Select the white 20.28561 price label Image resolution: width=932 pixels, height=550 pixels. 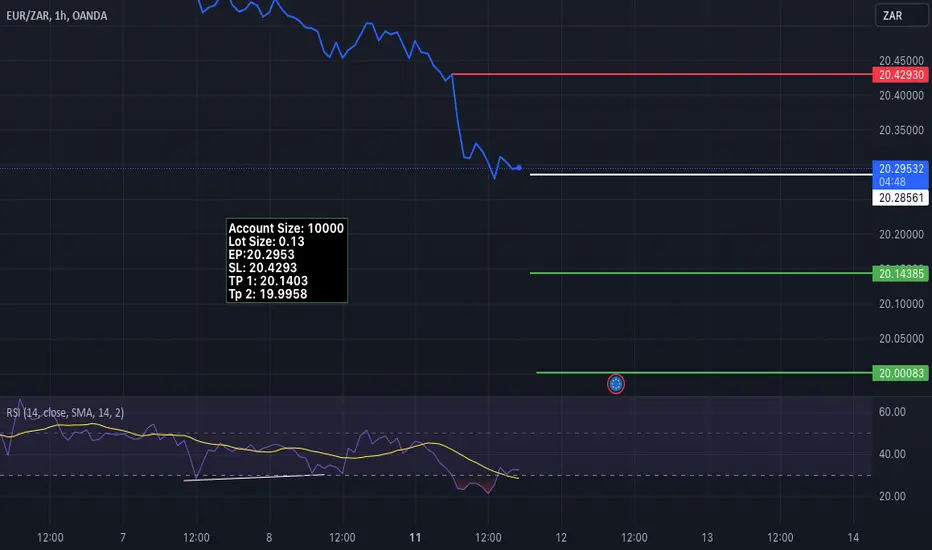coord(900,198)
